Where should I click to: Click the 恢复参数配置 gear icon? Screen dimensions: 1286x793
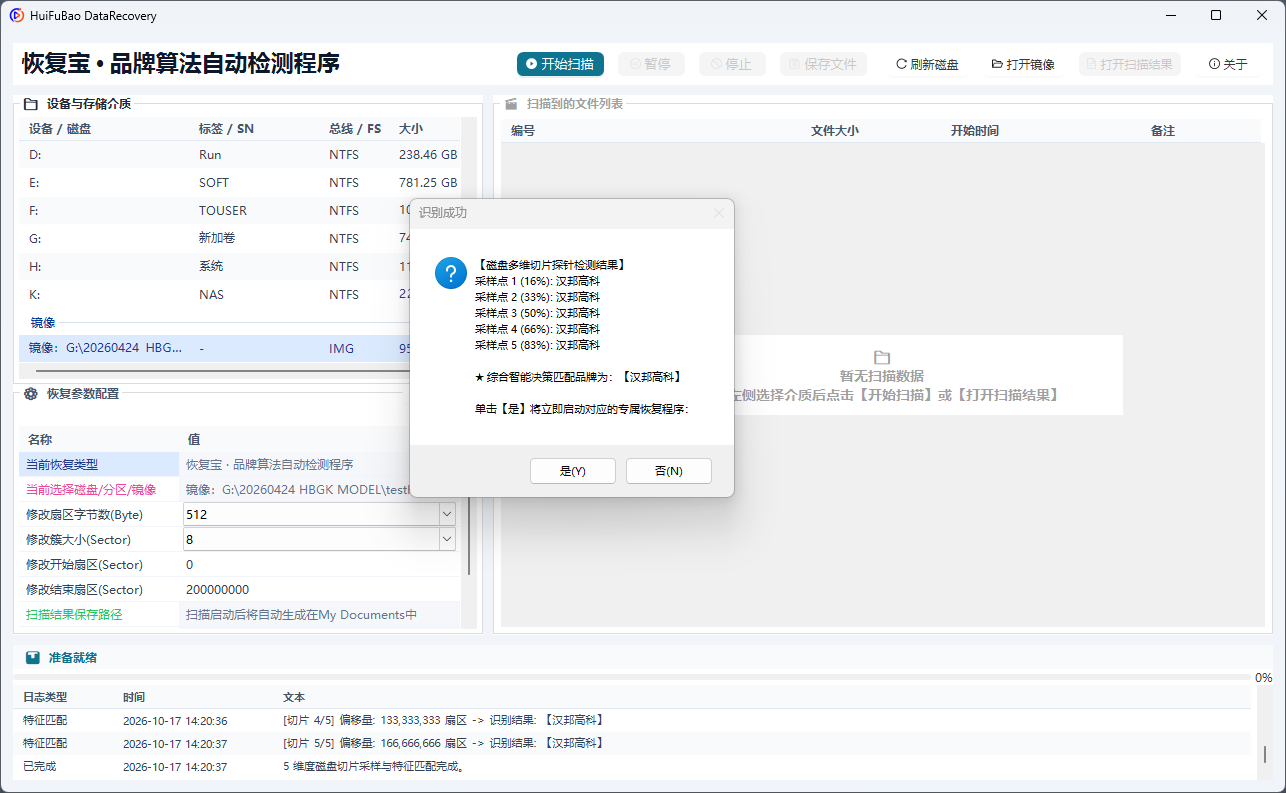(x=31, y=394)
